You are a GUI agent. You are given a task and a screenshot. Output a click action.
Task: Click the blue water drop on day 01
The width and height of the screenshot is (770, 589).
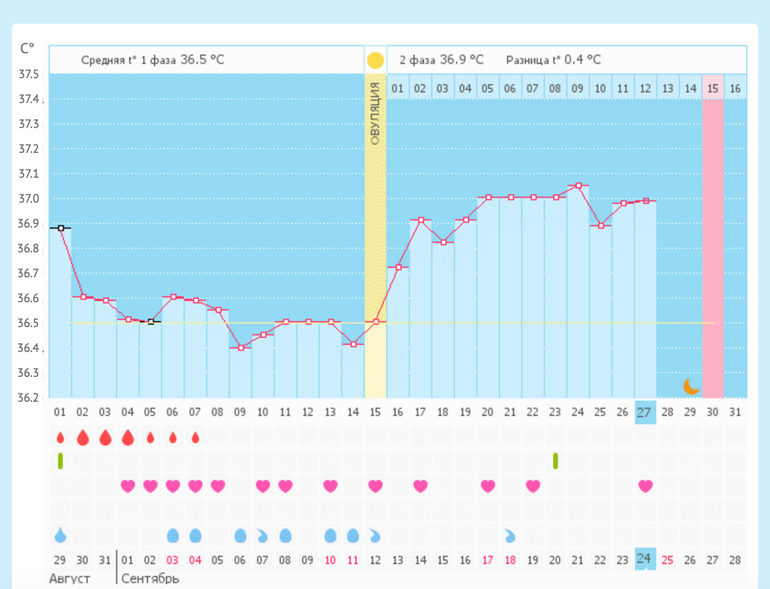[60, 535]
